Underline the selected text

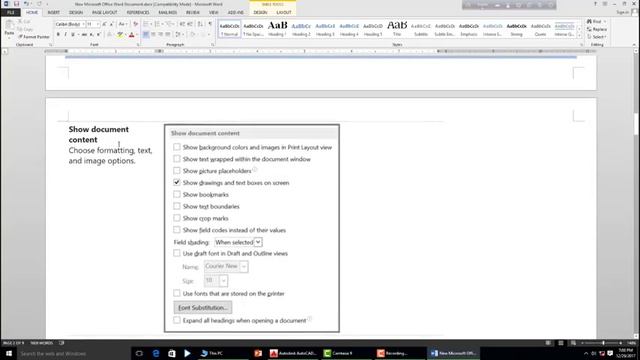(x=73, y=35)
